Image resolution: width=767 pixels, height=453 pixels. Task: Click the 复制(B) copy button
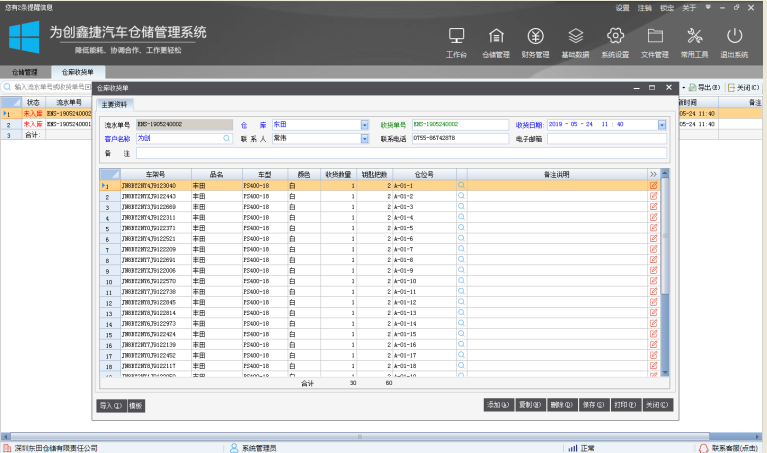coord(530,405)
